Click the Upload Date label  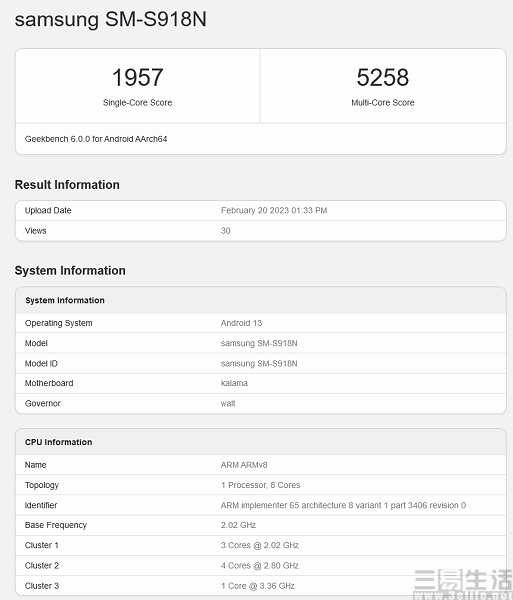coord(48,210)
